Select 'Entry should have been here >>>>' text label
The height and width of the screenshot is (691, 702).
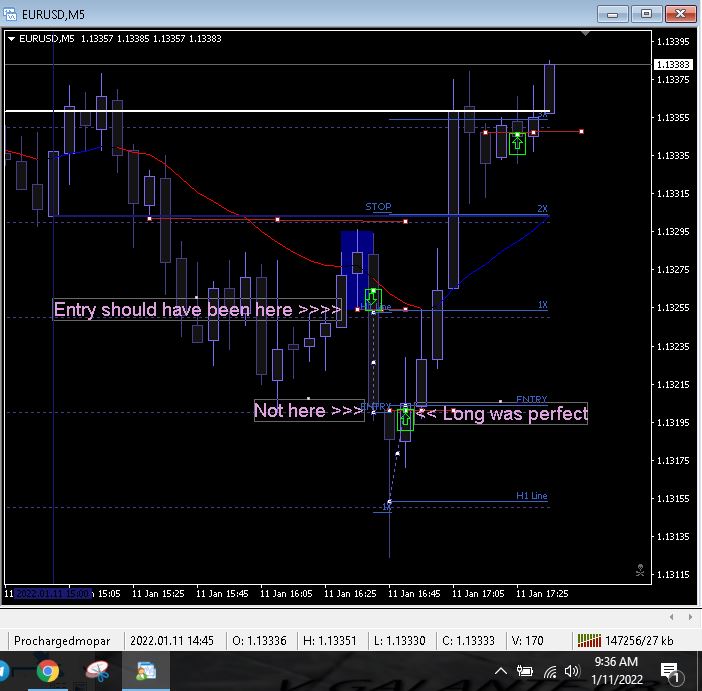click(197, 309)
